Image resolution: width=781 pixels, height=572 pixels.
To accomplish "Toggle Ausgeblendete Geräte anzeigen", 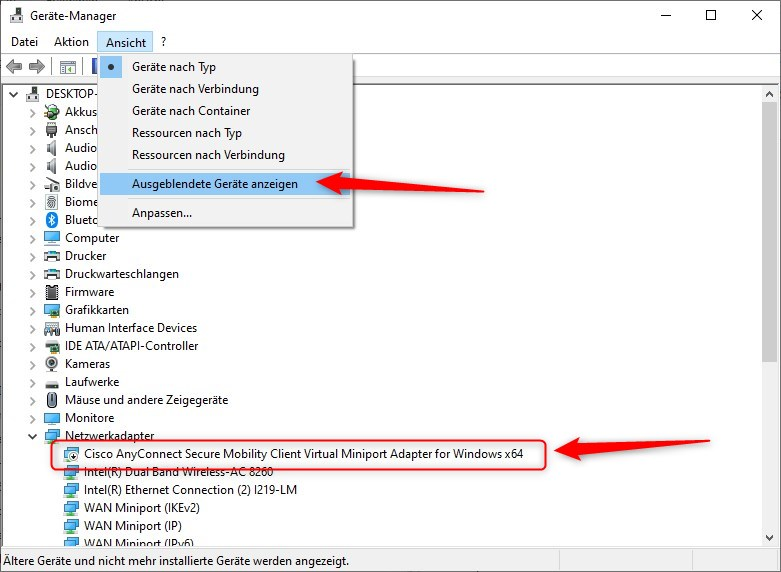I will pos(214,184).
